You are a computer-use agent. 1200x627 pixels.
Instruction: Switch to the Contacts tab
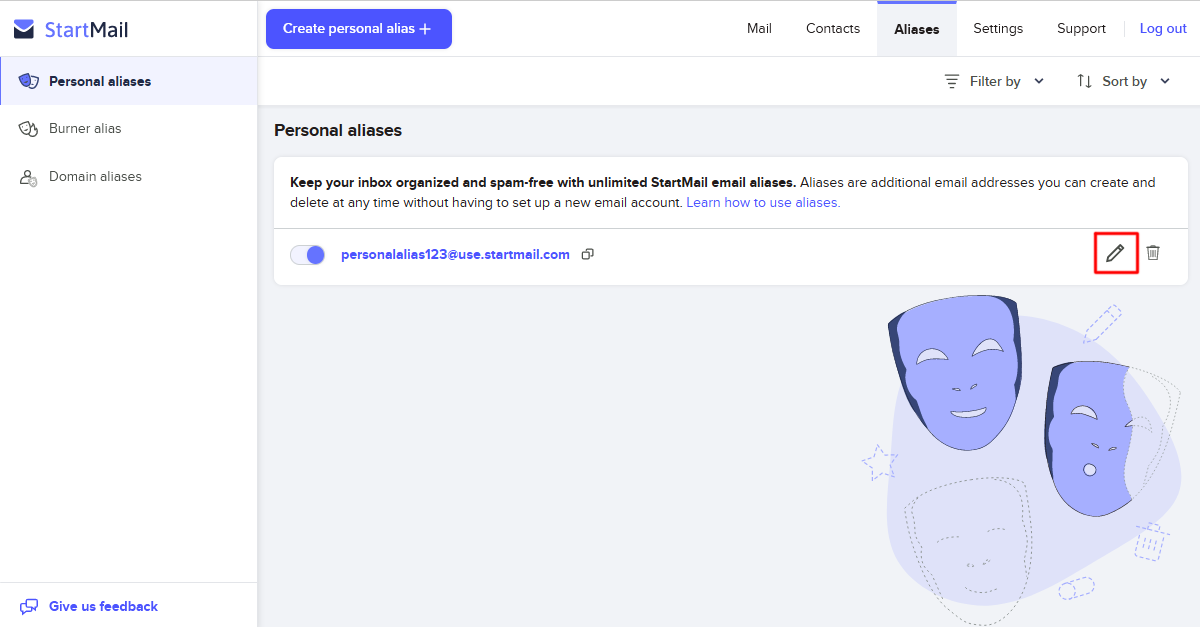(x=833, y=28)
